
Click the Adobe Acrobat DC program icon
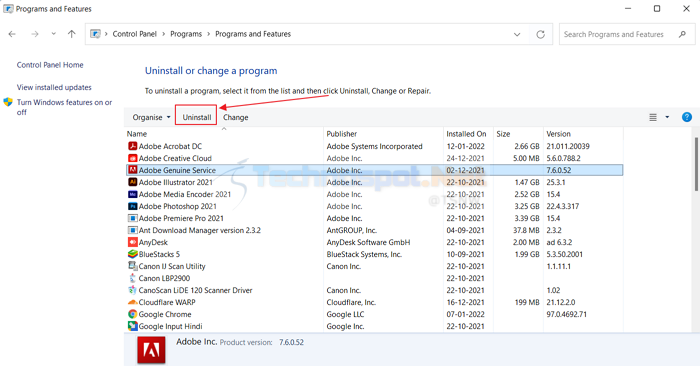click(132, 146)
